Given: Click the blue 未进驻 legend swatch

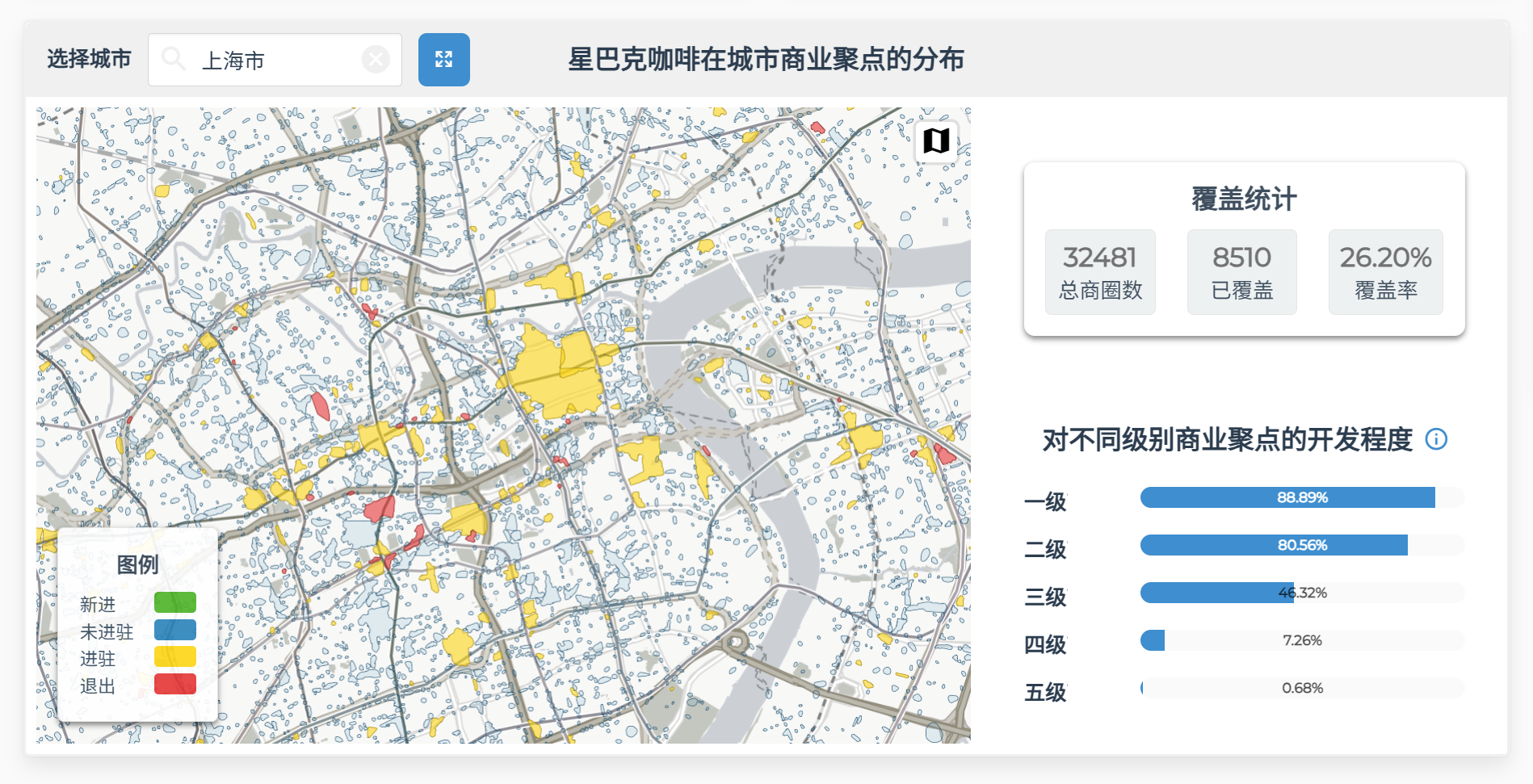Looking at the screenshot, I should pyautogui.click(x=175, y=630).
